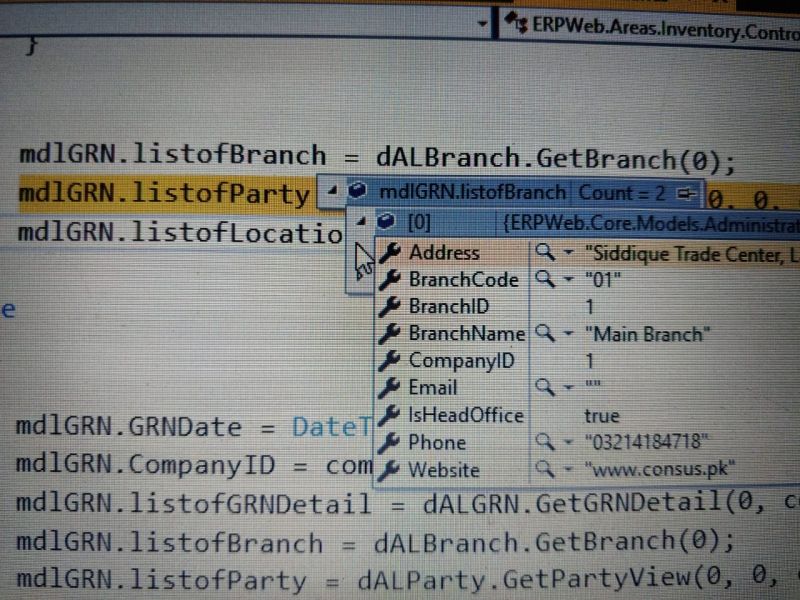The image size is (800, 600).
Task: Click the BranchID value 1
Action: click(589, 307)
